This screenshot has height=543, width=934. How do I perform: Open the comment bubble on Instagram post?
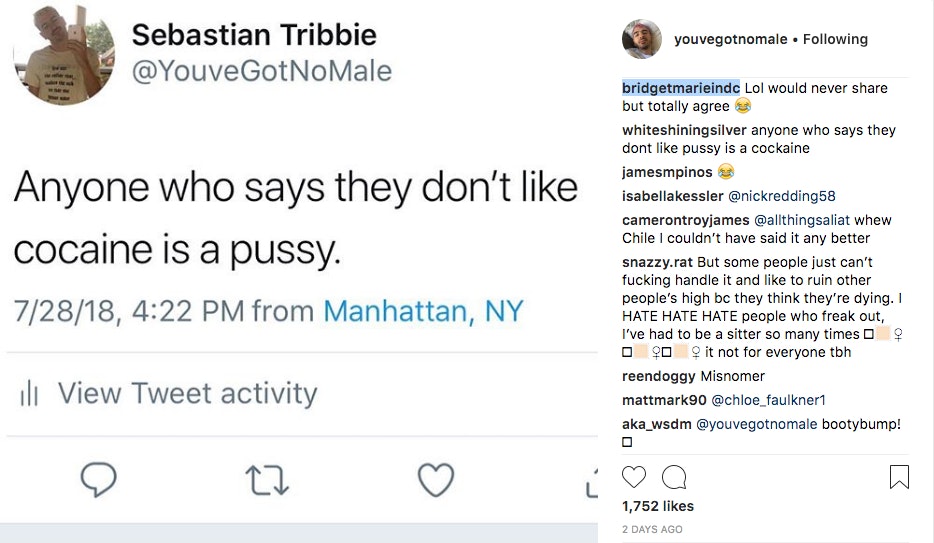674,477
